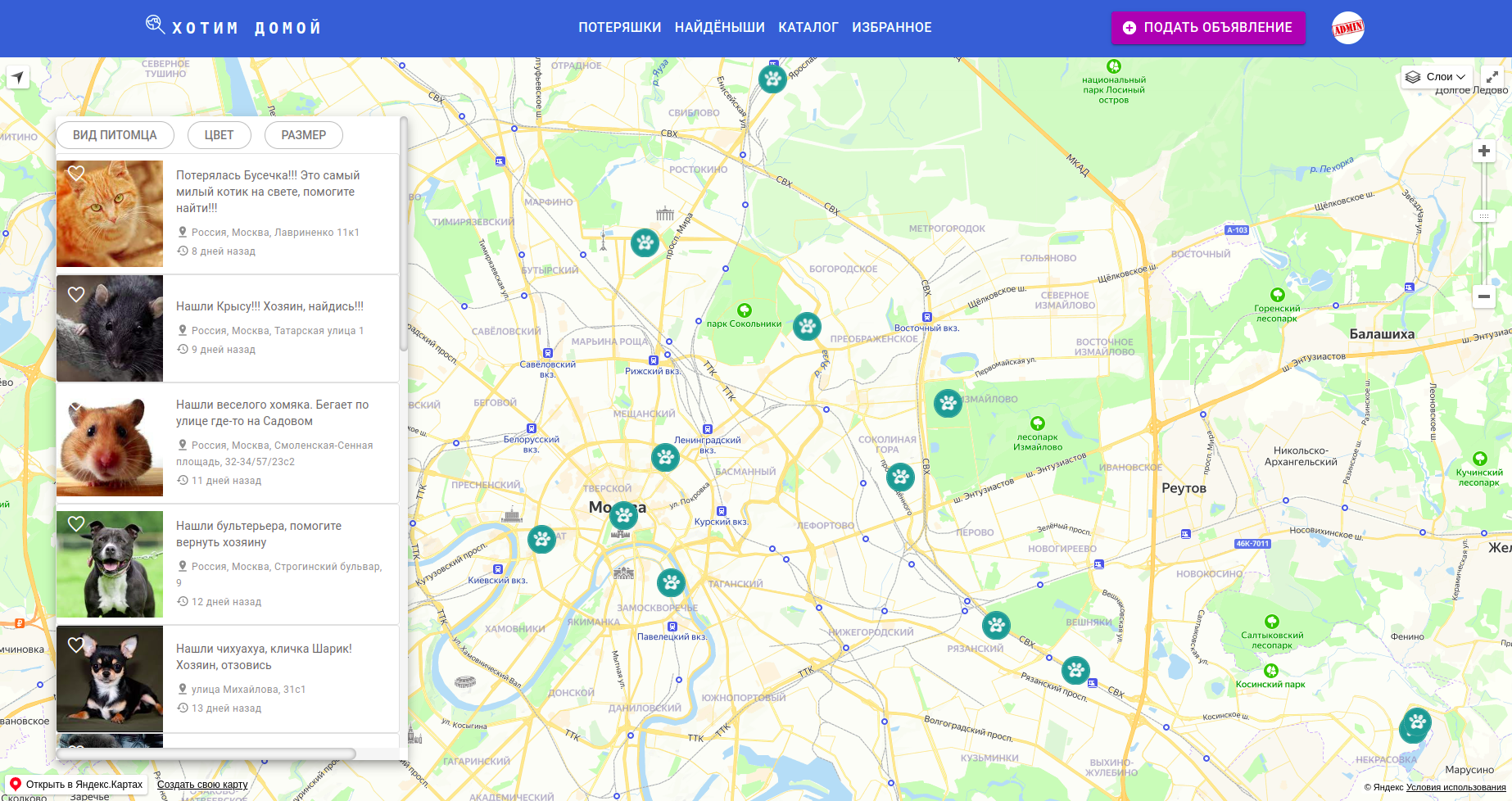Open the chihuahua photo
This screenshot has height=801, width=1512.
pyautogui.click(x=110, y=679)
